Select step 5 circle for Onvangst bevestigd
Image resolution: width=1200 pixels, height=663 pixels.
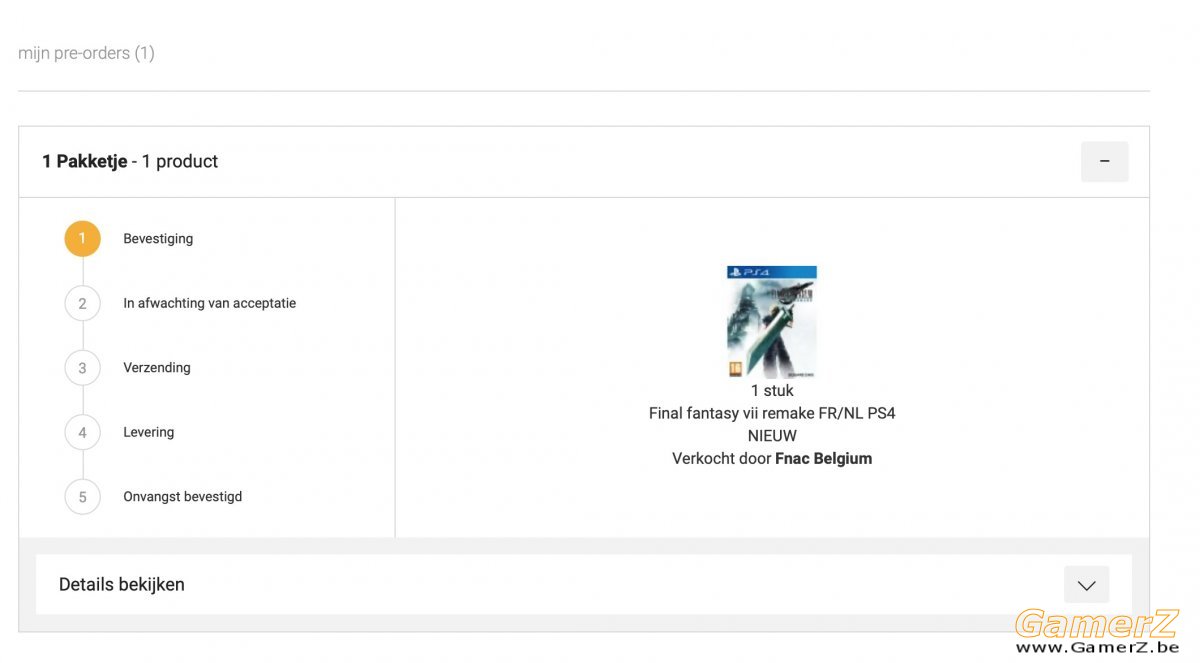[x=82, y=497]
